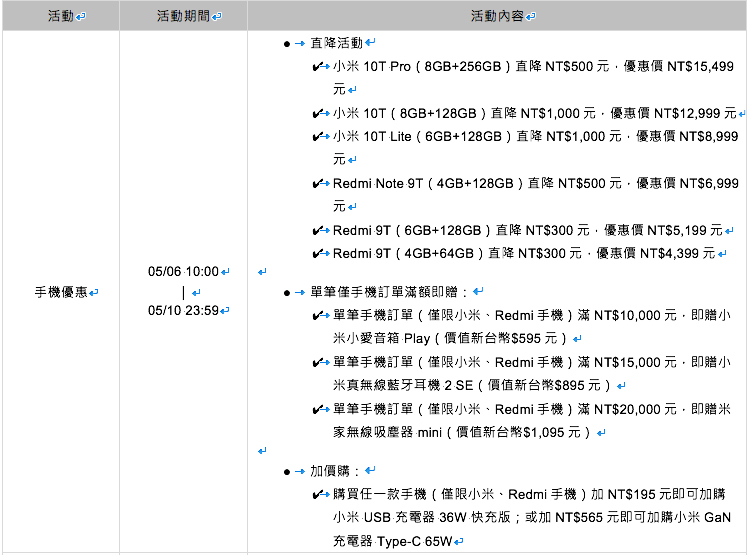Click the checkmark bullet before Redmi 9T (4GB+64GB)

coord(317,254)
